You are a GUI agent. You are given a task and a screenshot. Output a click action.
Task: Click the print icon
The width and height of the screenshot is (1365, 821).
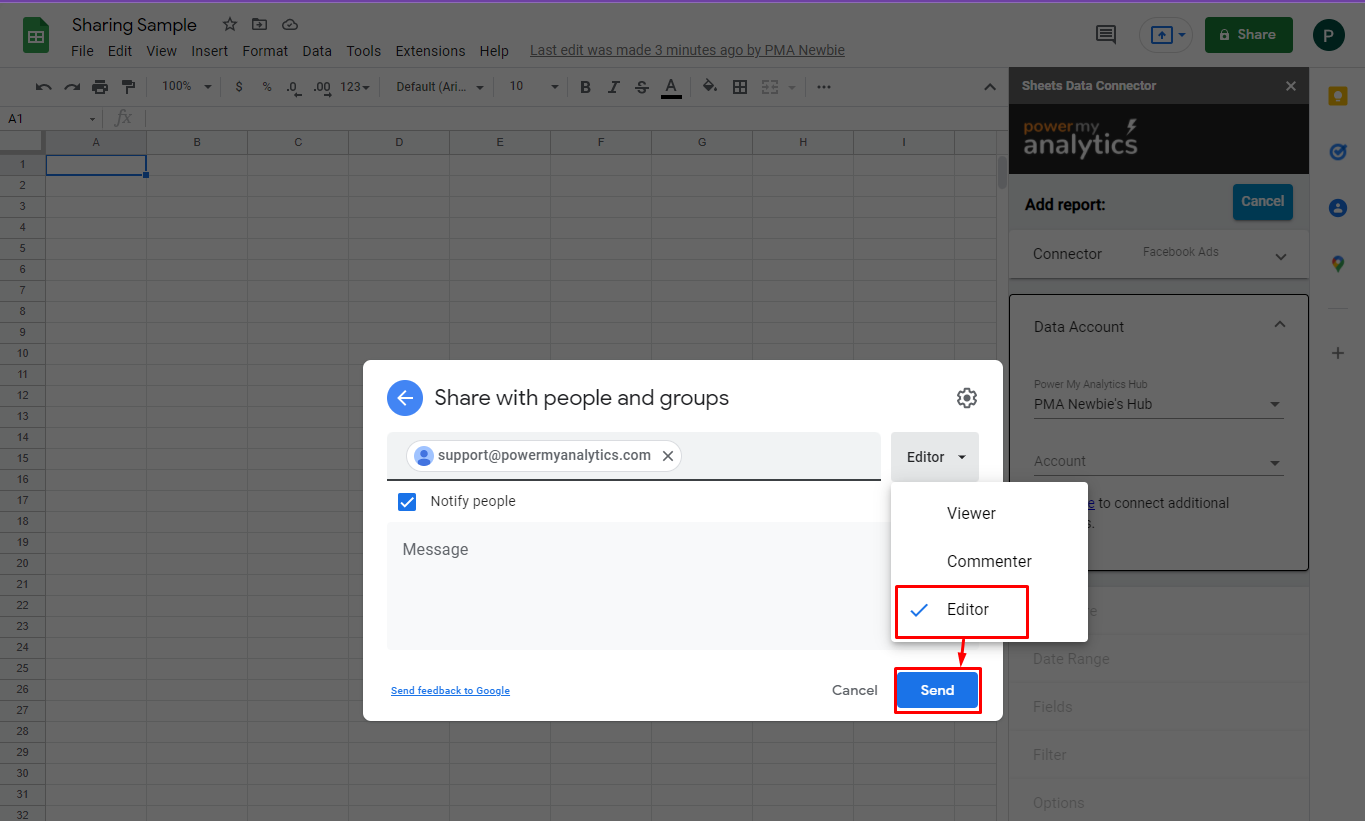100,87
